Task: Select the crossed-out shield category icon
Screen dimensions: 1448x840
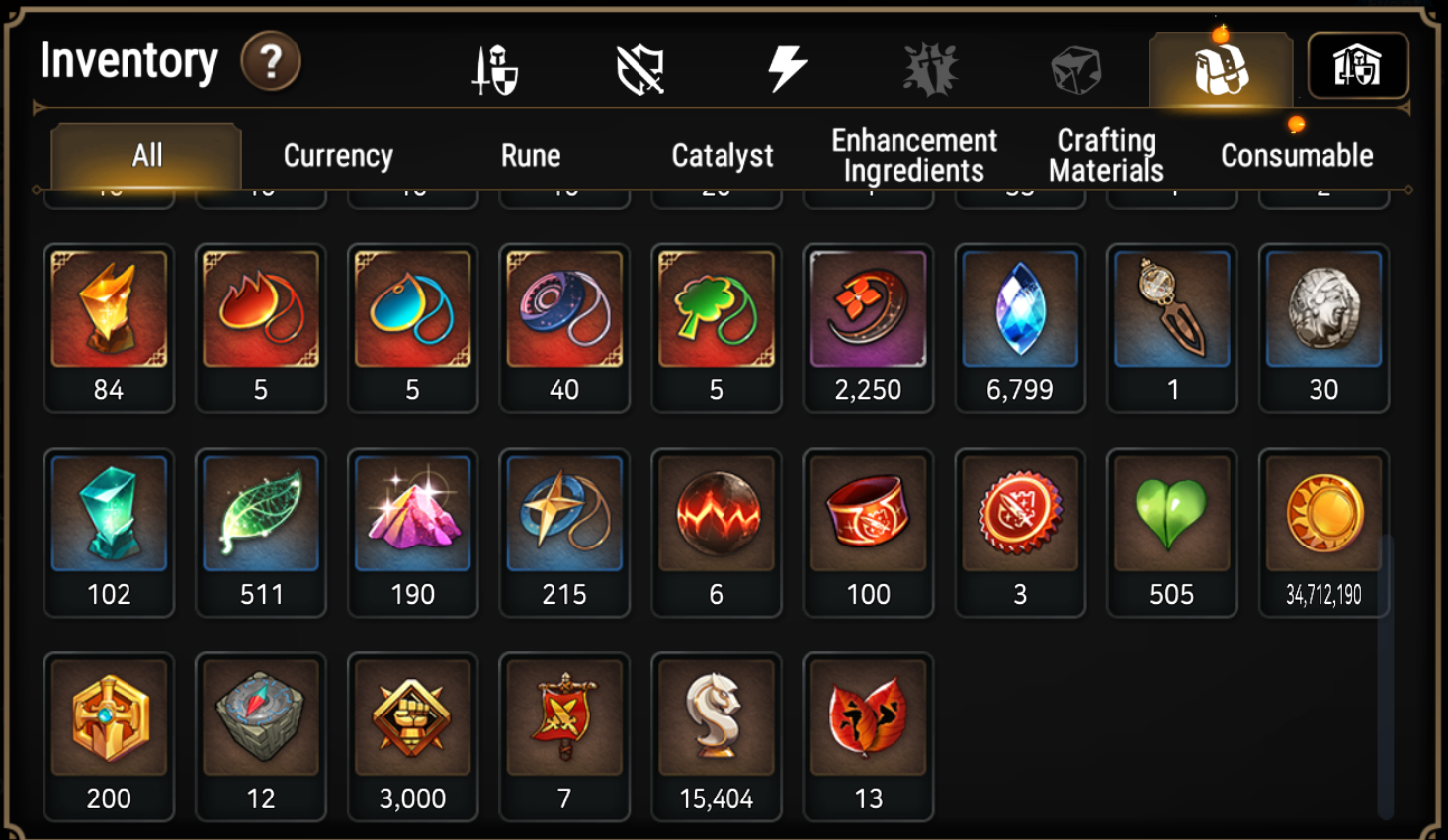Action: click(x=639, y=70)
